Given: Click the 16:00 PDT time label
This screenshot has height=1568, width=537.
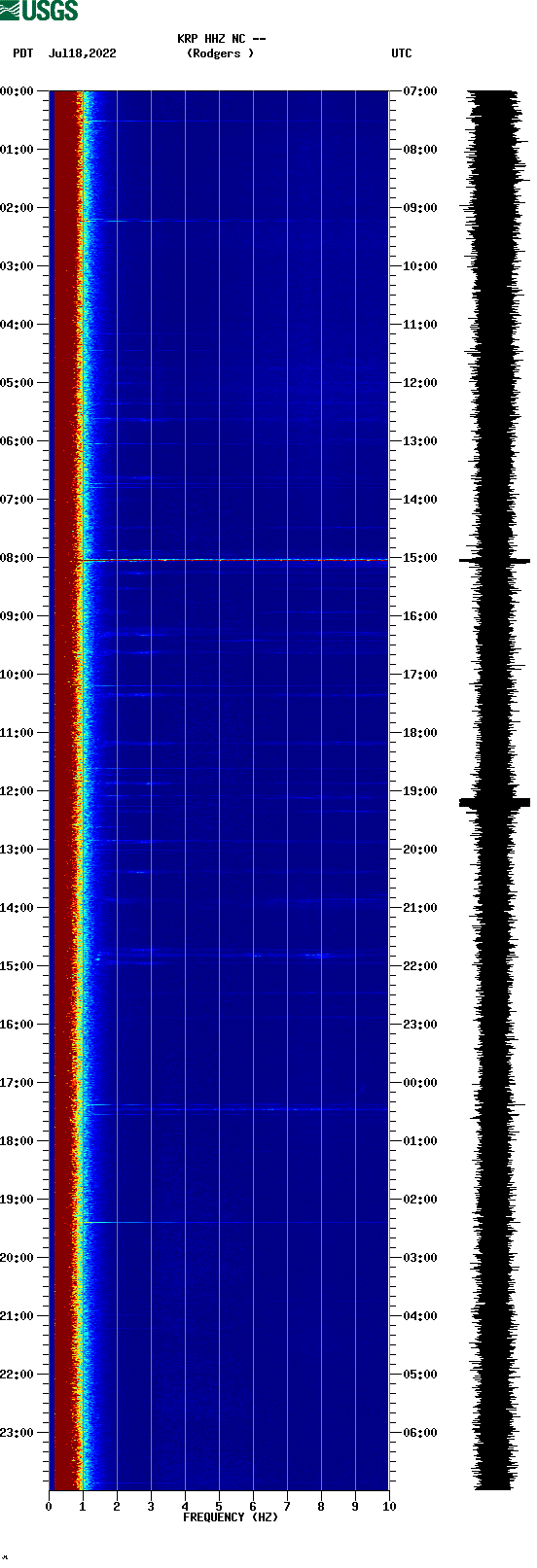Looking at the screenshot, I should [18, 1025].
